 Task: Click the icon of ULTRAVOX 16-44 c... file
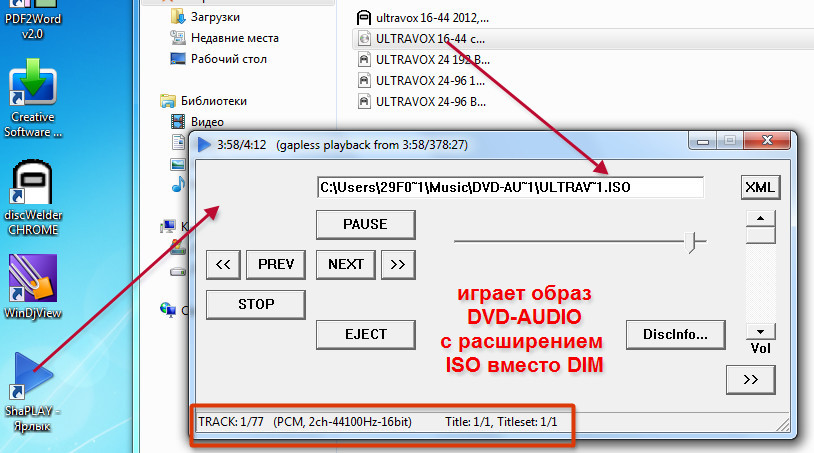tap(364, 38)
